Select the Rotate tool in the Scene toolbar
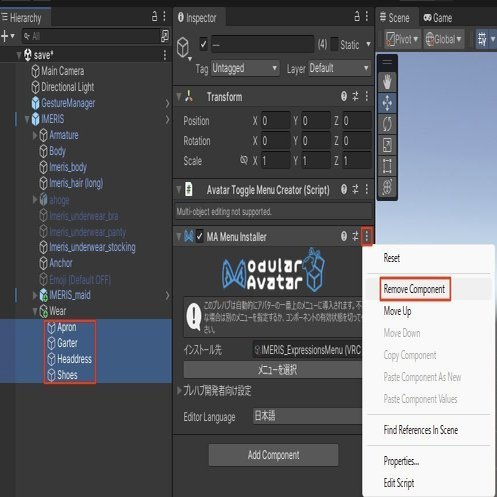497x497 pixels. tap(387, 124)
